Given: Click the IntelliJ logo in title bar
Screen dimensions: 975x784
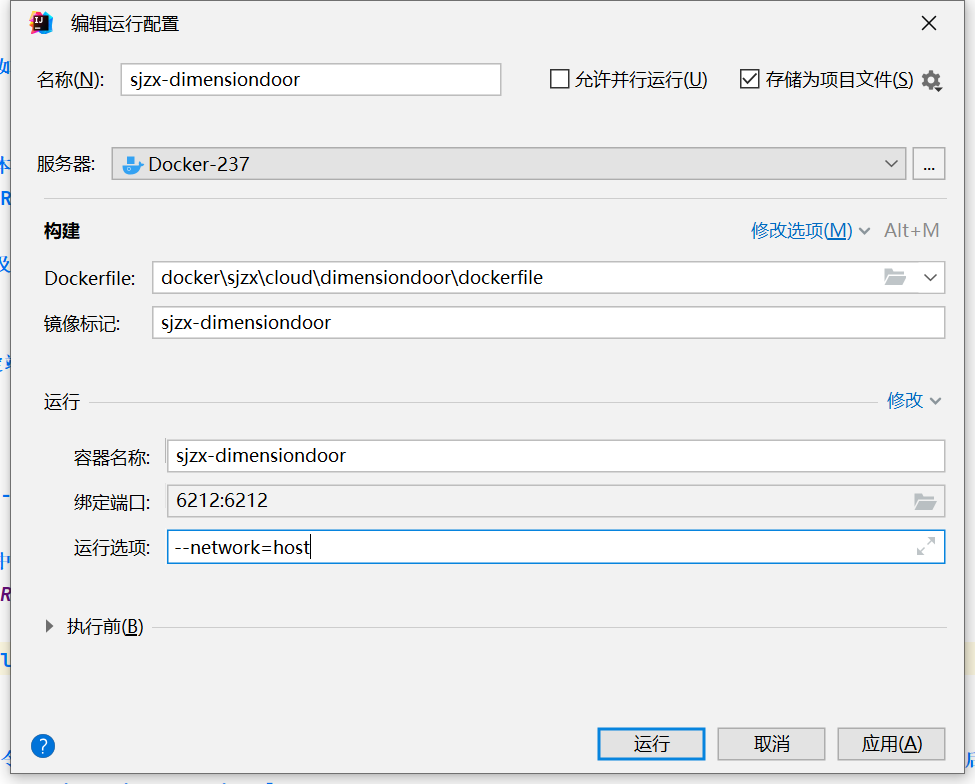Looking at the screenshot, I should (x=41, y=23).
